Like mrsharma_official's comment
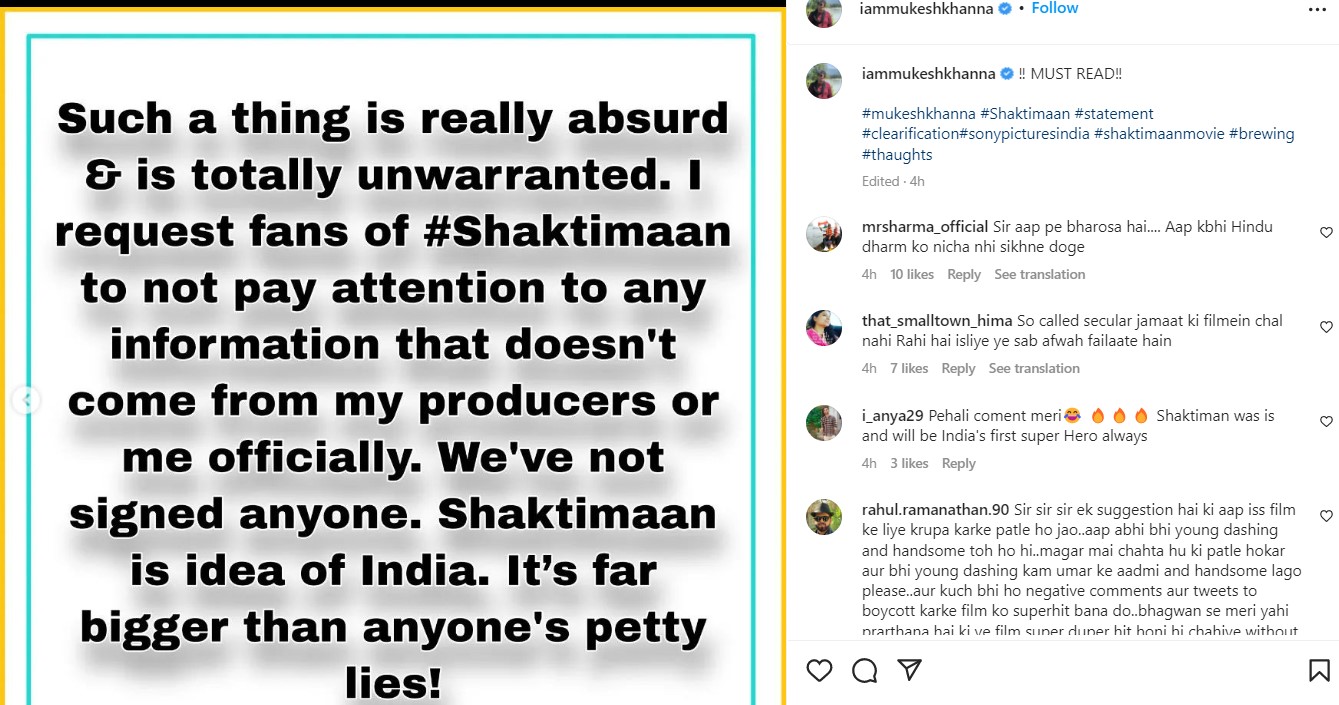 [x=1326, y=233]
